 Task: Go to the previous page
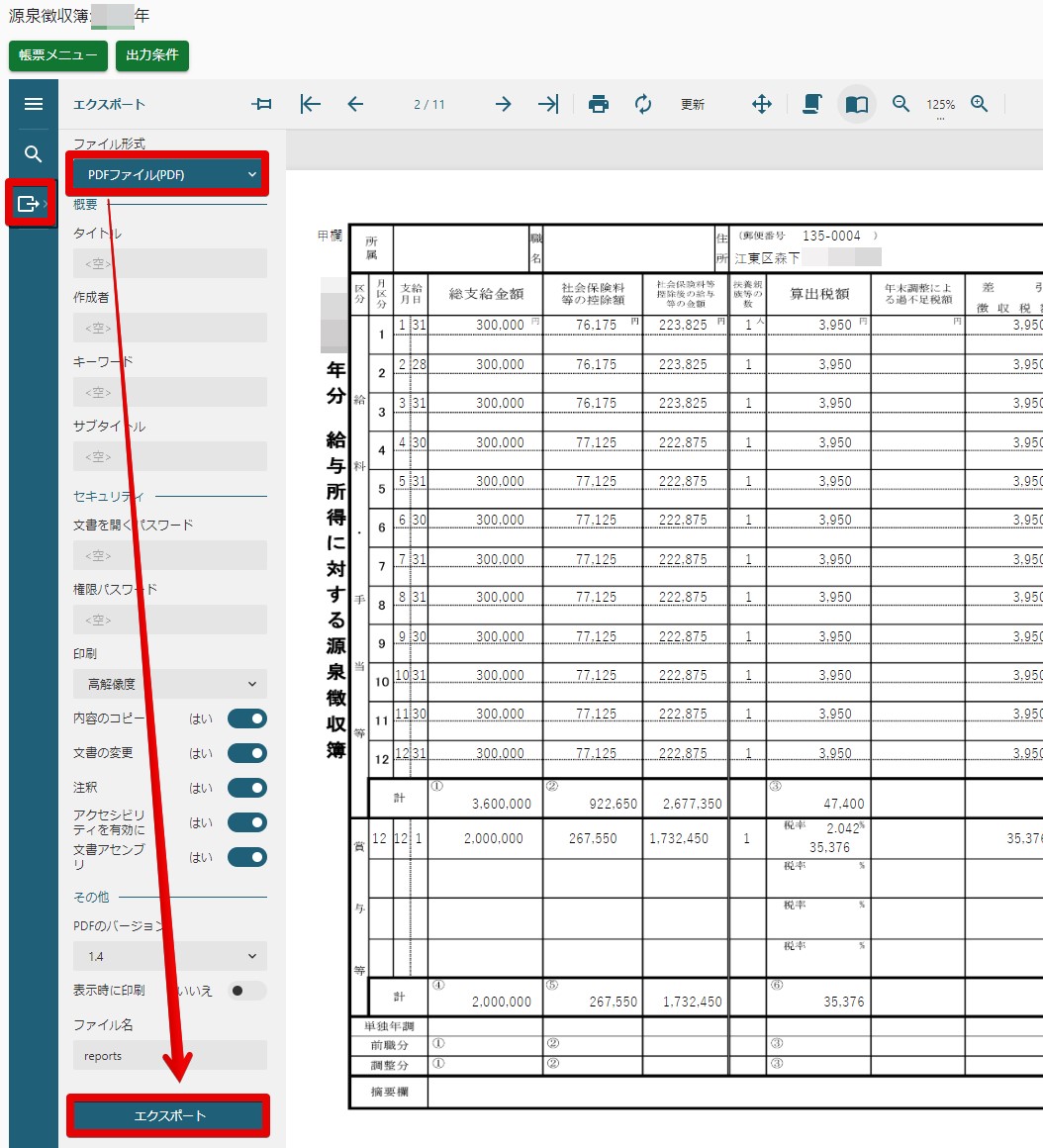pos(355,104)
